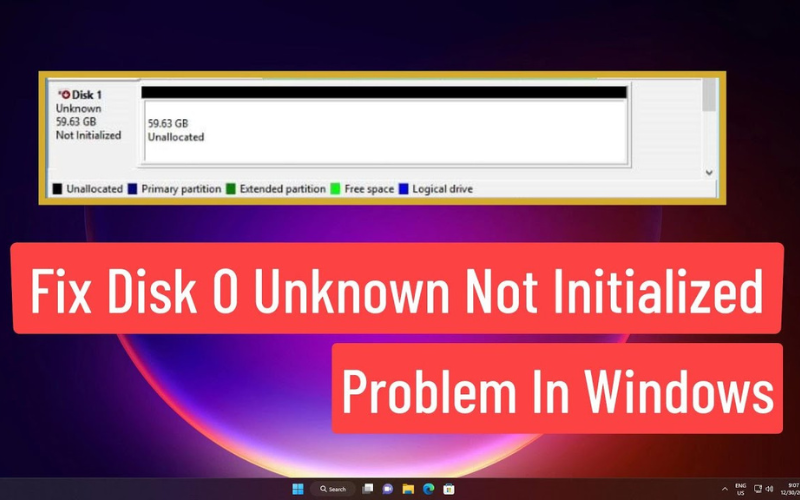
Task: Open the clock and date panel
Action: point(790,489)
